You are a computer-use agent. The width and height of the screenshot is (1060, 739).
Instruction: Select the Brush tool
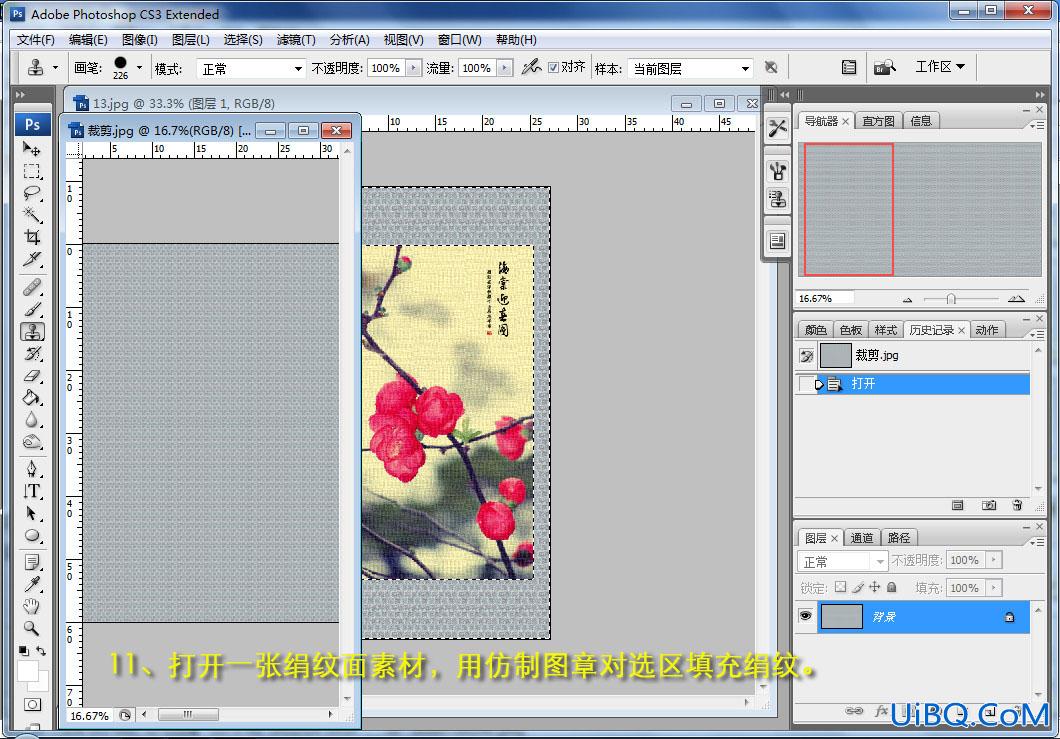tap(32, 310)
